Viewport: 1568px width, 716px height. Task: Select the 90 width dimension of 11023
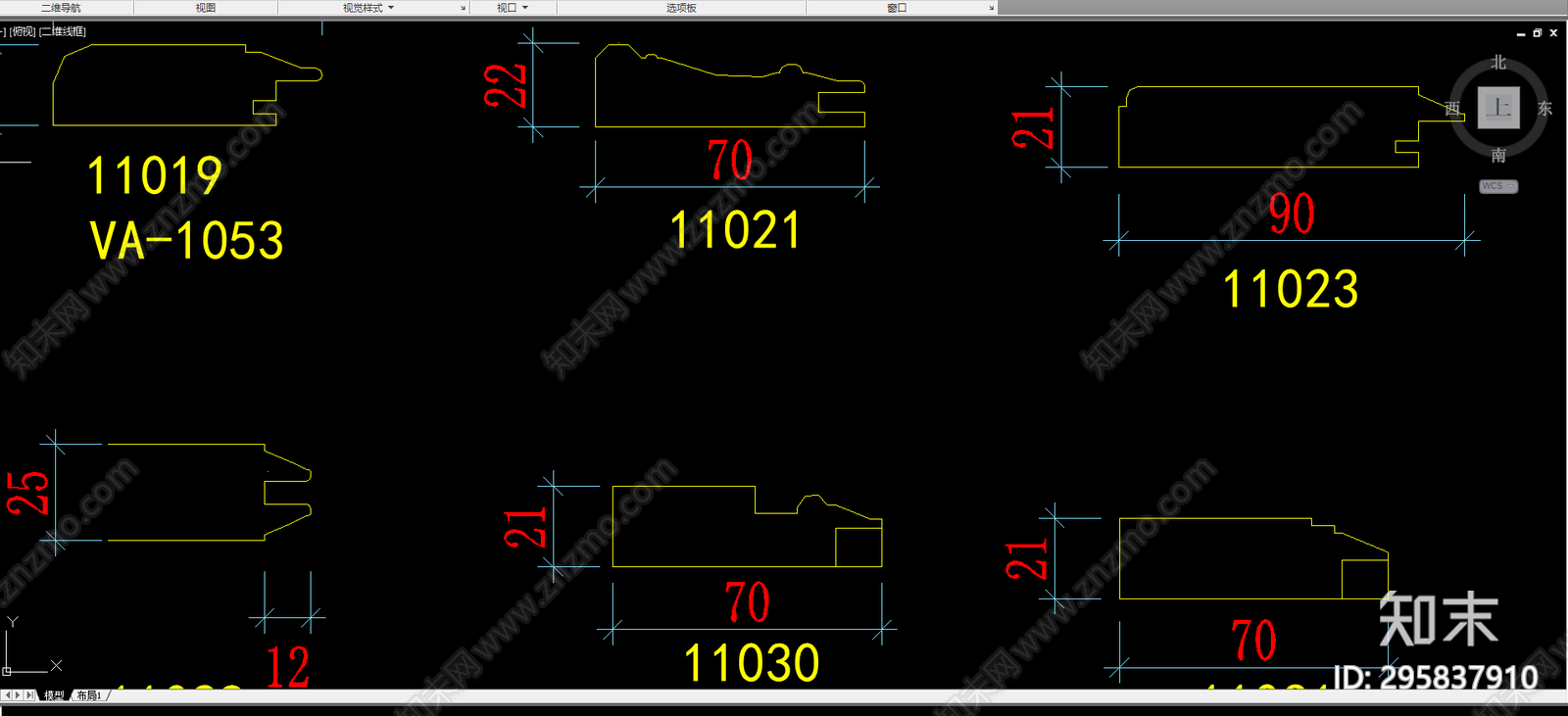tap(1292, 213)
